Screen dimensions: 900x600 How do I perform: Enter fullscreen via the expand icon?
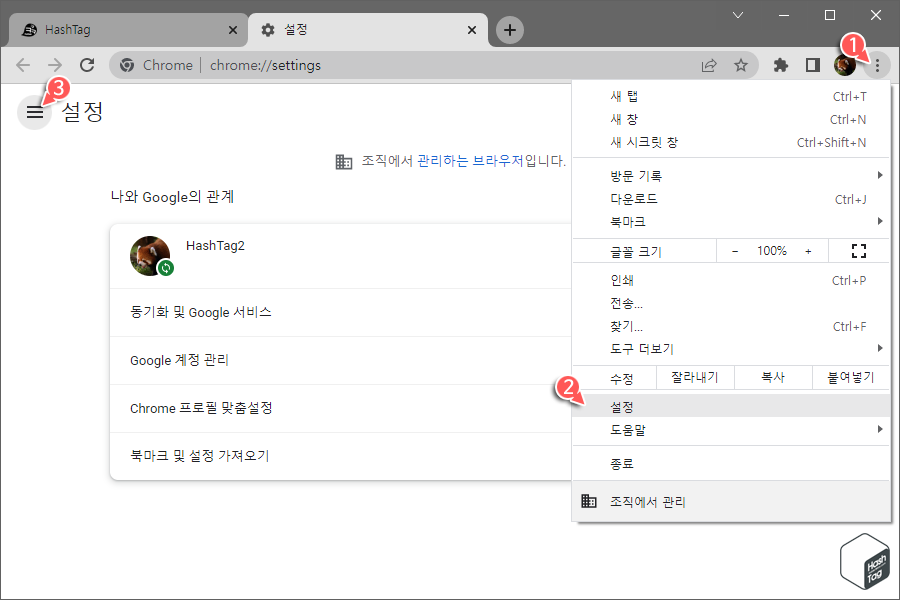point(858,250)
